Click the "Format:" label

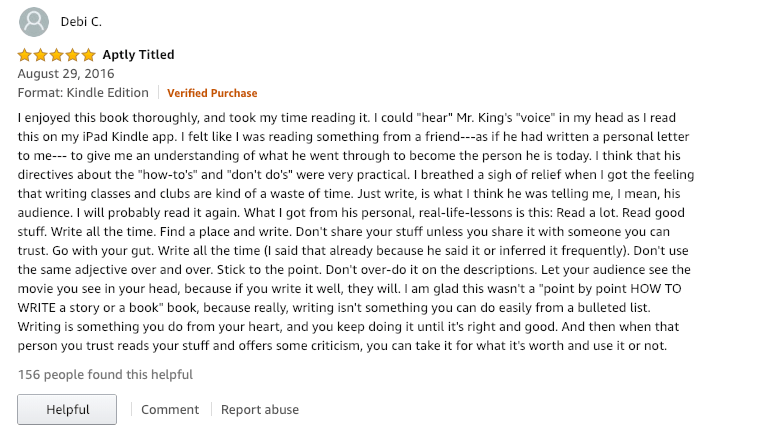pos(40,93)
